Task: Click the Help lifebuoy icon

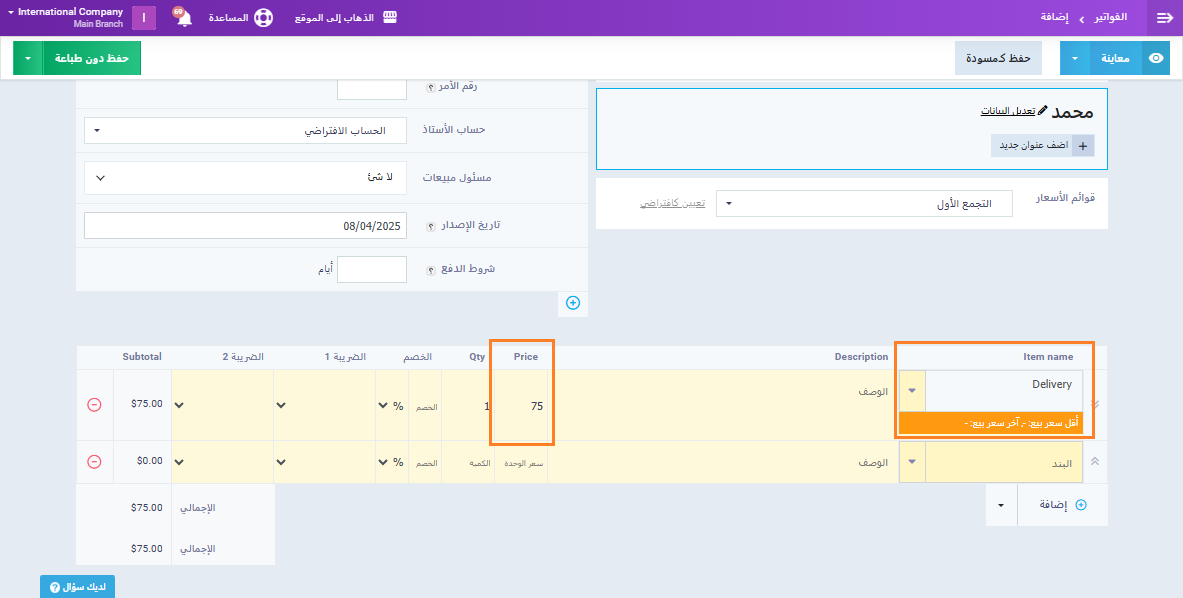Action: 263,18
